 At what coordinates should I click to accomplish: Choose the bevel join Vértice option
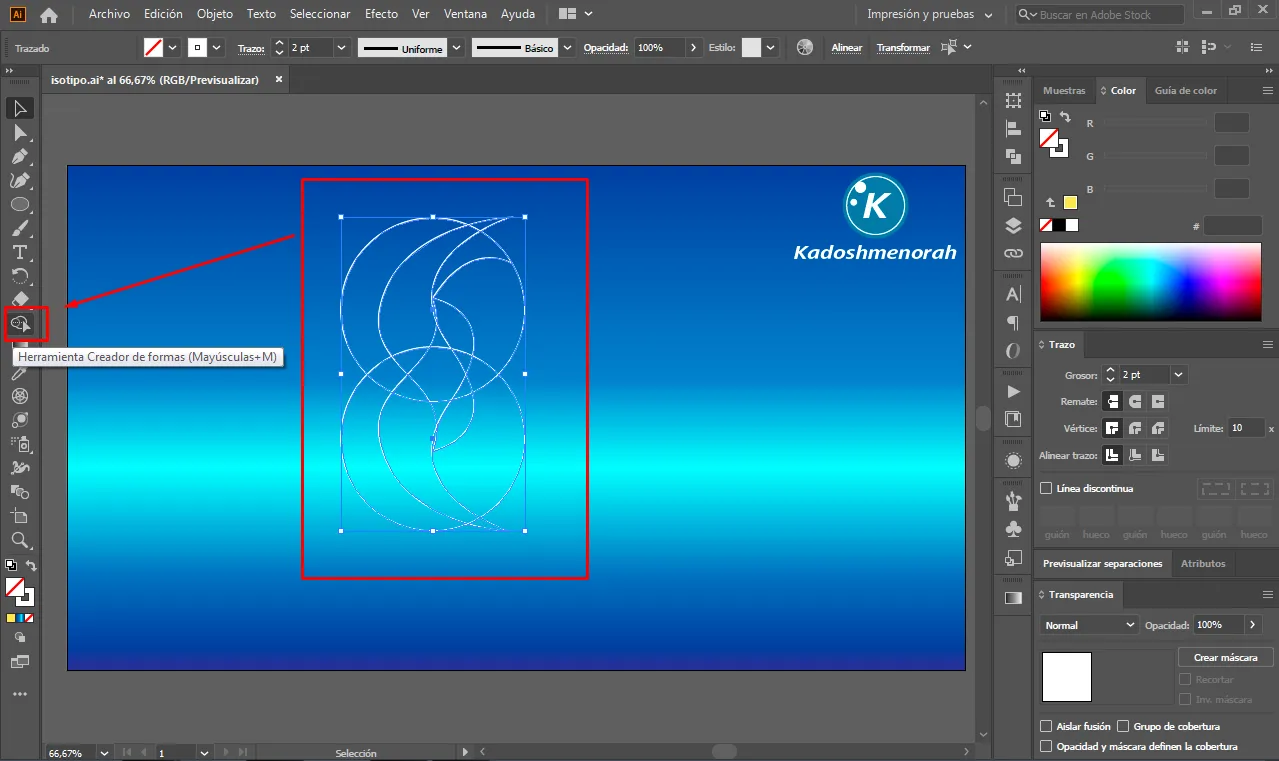(x=1158, y=428)
